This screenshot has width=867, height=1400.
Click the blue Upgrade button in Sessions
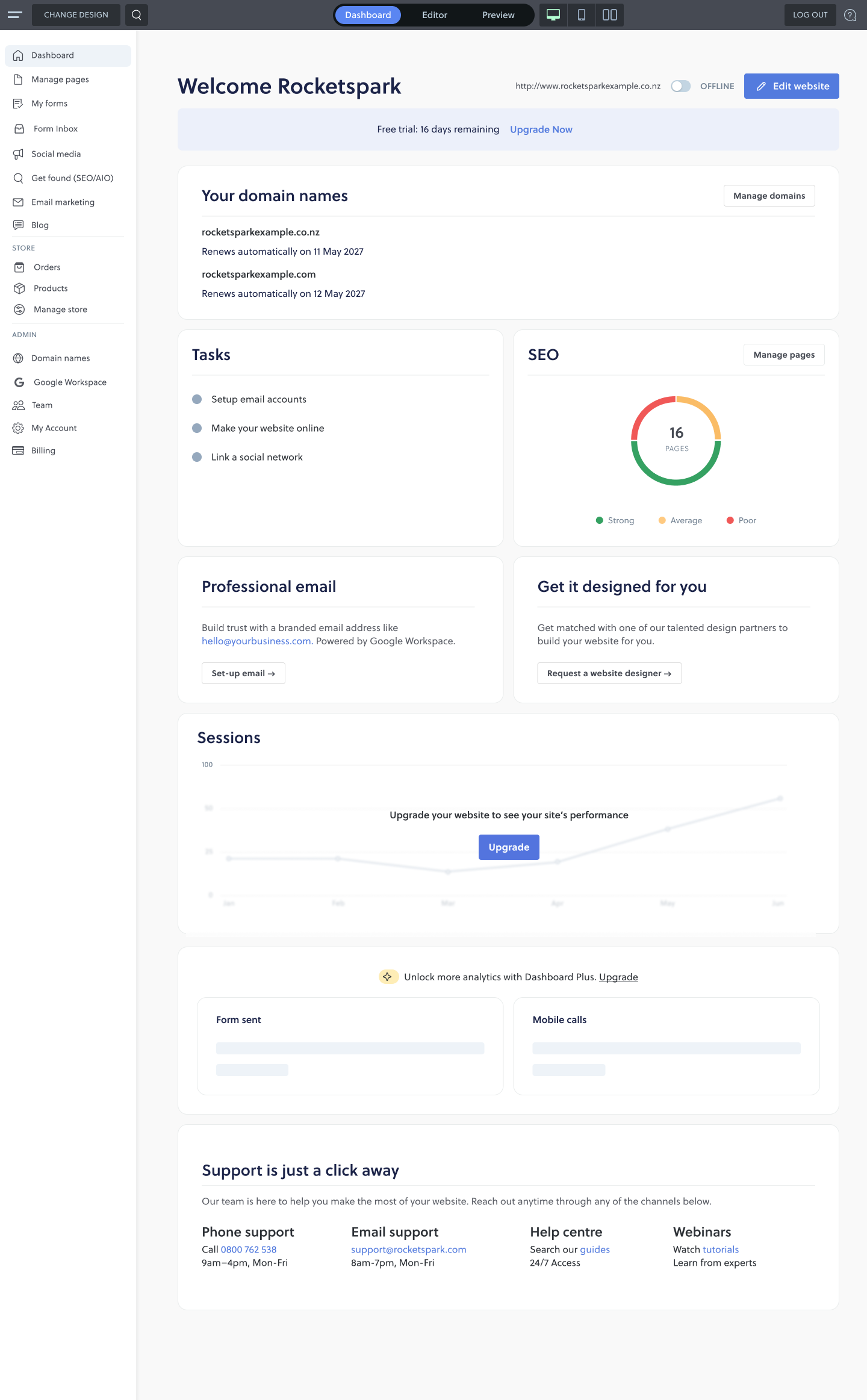(509, 847)
